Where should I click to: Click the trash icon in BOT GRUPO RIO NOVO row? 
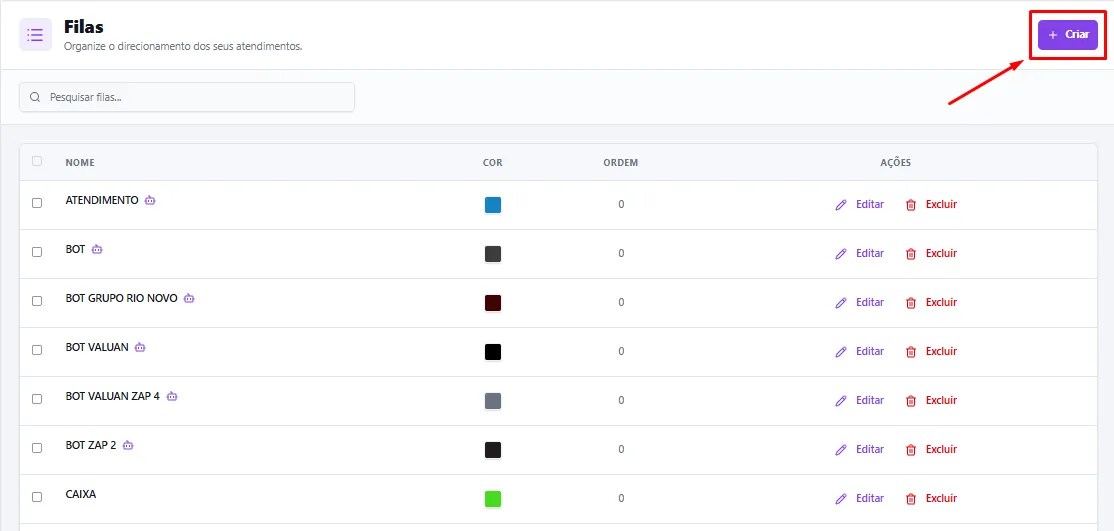(x=911, y=303)
